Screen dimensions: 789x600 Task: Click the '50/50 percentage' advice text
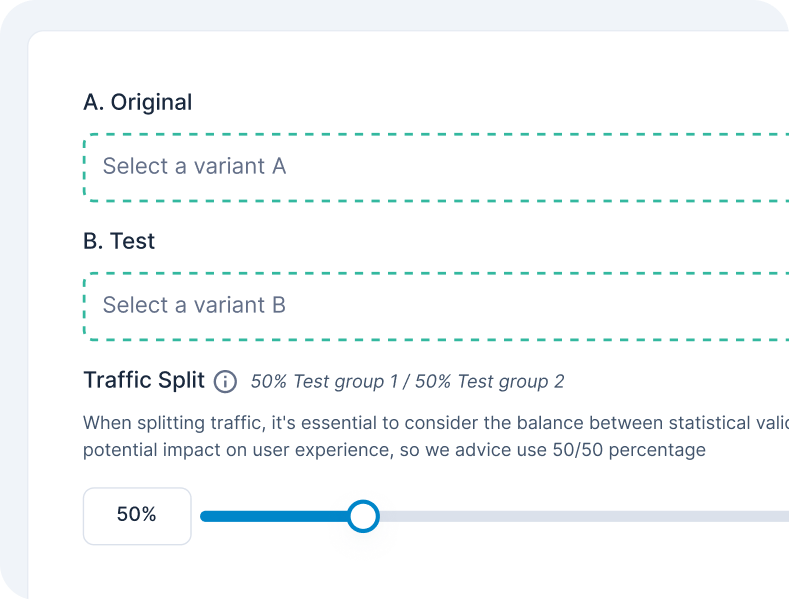click(x=629, y=450)
